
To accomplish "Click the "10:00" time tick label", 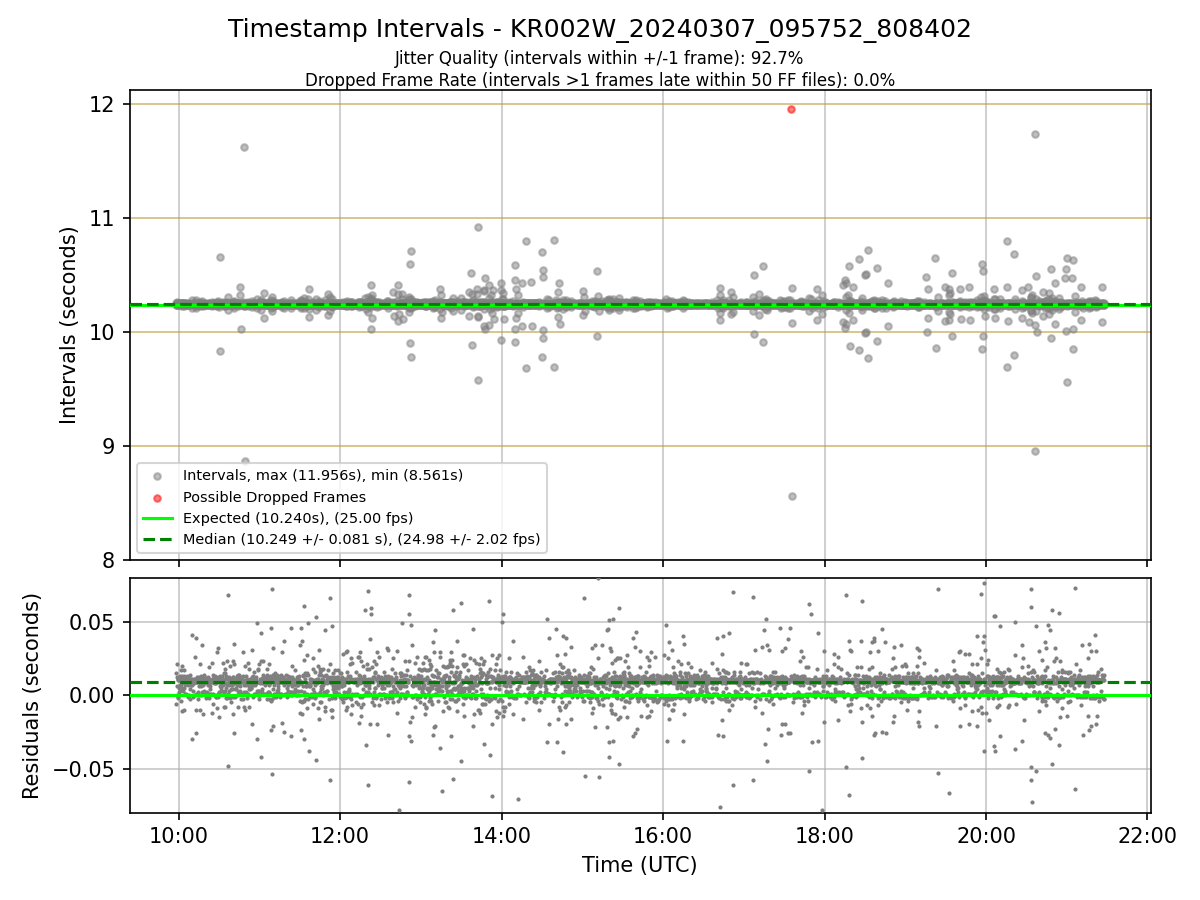I will tap(178, 833).
